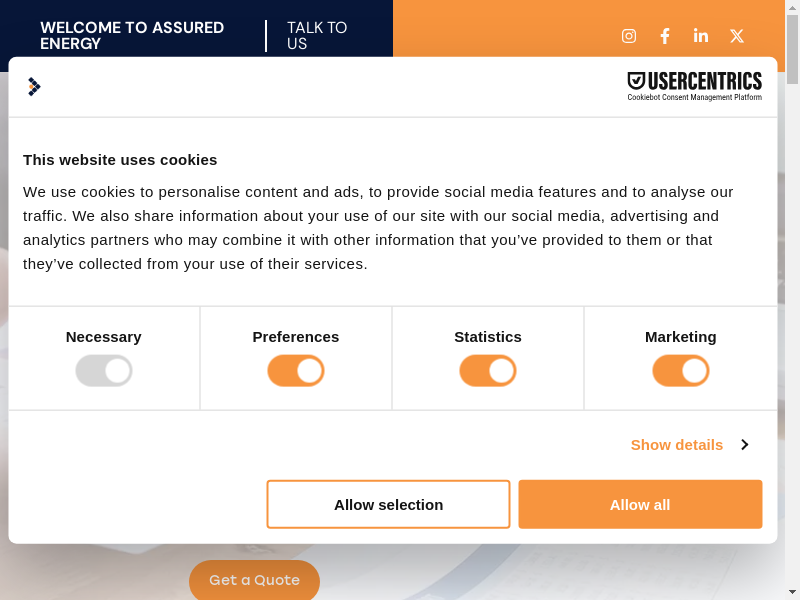Toggle the Necessary cookies switch
This screenshot has width=800, height=600.
[104, 371]
